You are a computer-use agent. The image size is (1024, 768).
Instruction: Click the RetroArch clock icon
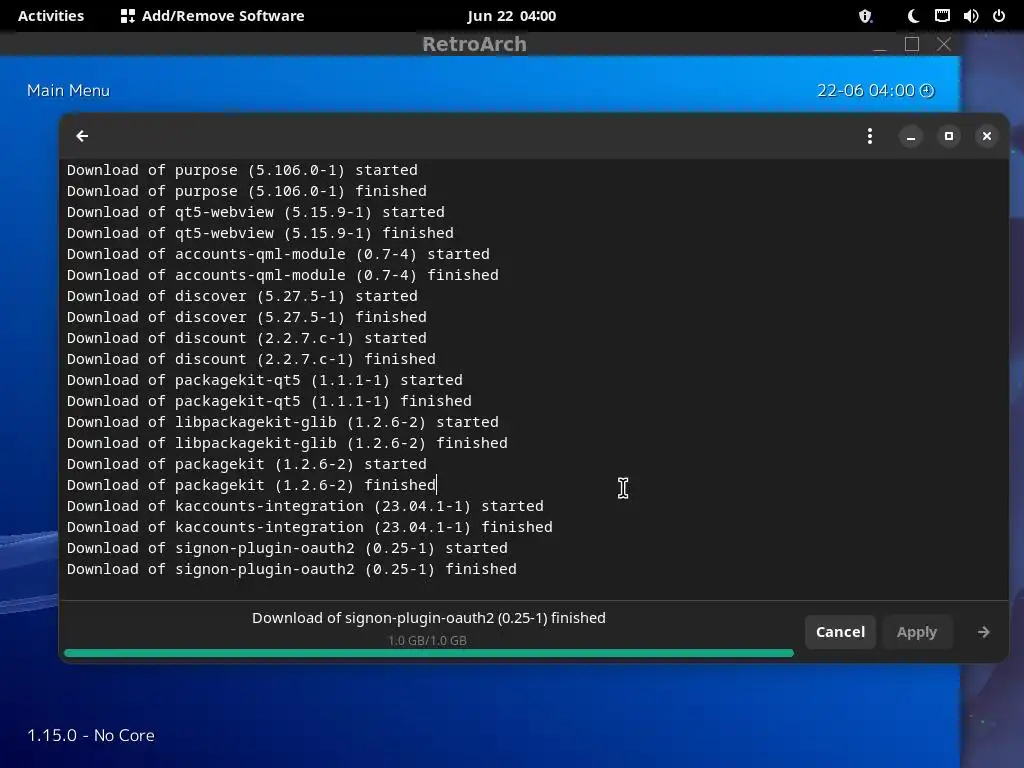point(927,91)
